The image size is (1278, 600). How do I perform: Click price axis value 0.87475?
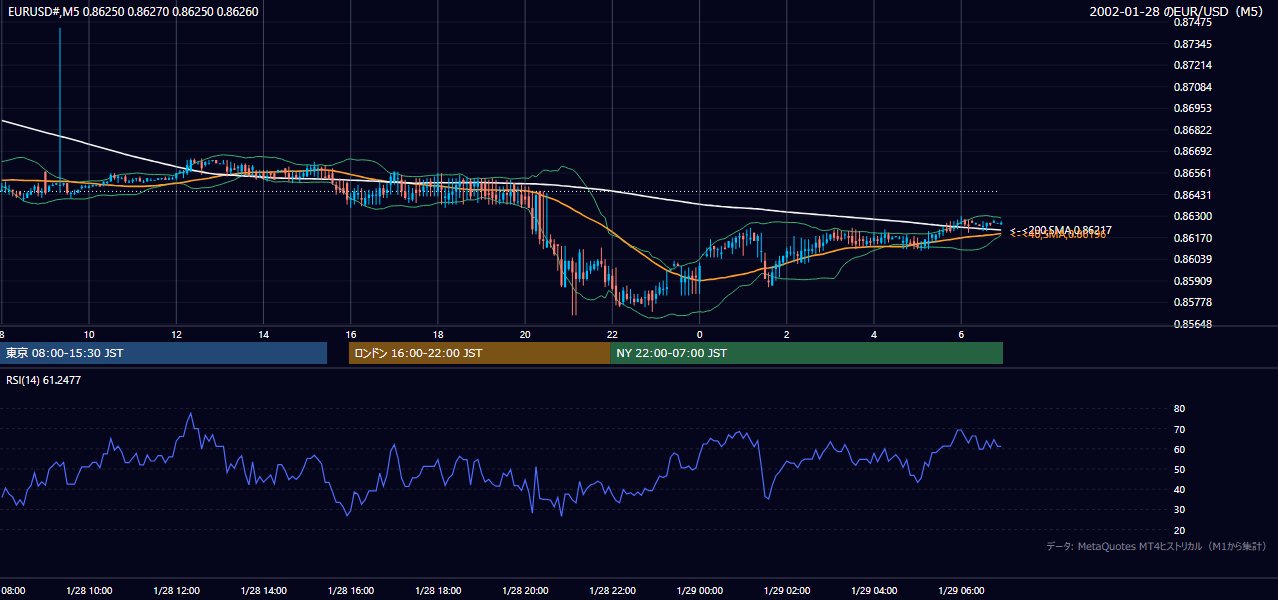tap(1192, 22)
